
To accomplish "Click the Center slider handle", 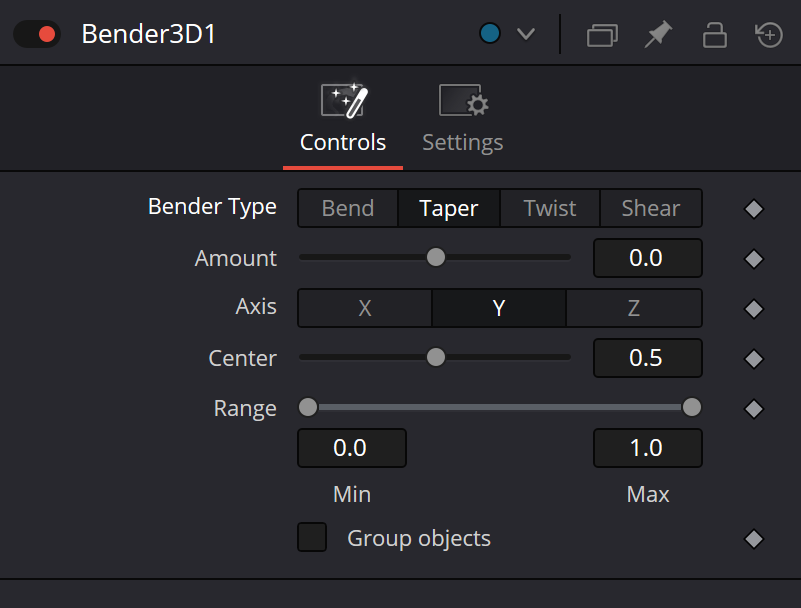I will [436, 357].
